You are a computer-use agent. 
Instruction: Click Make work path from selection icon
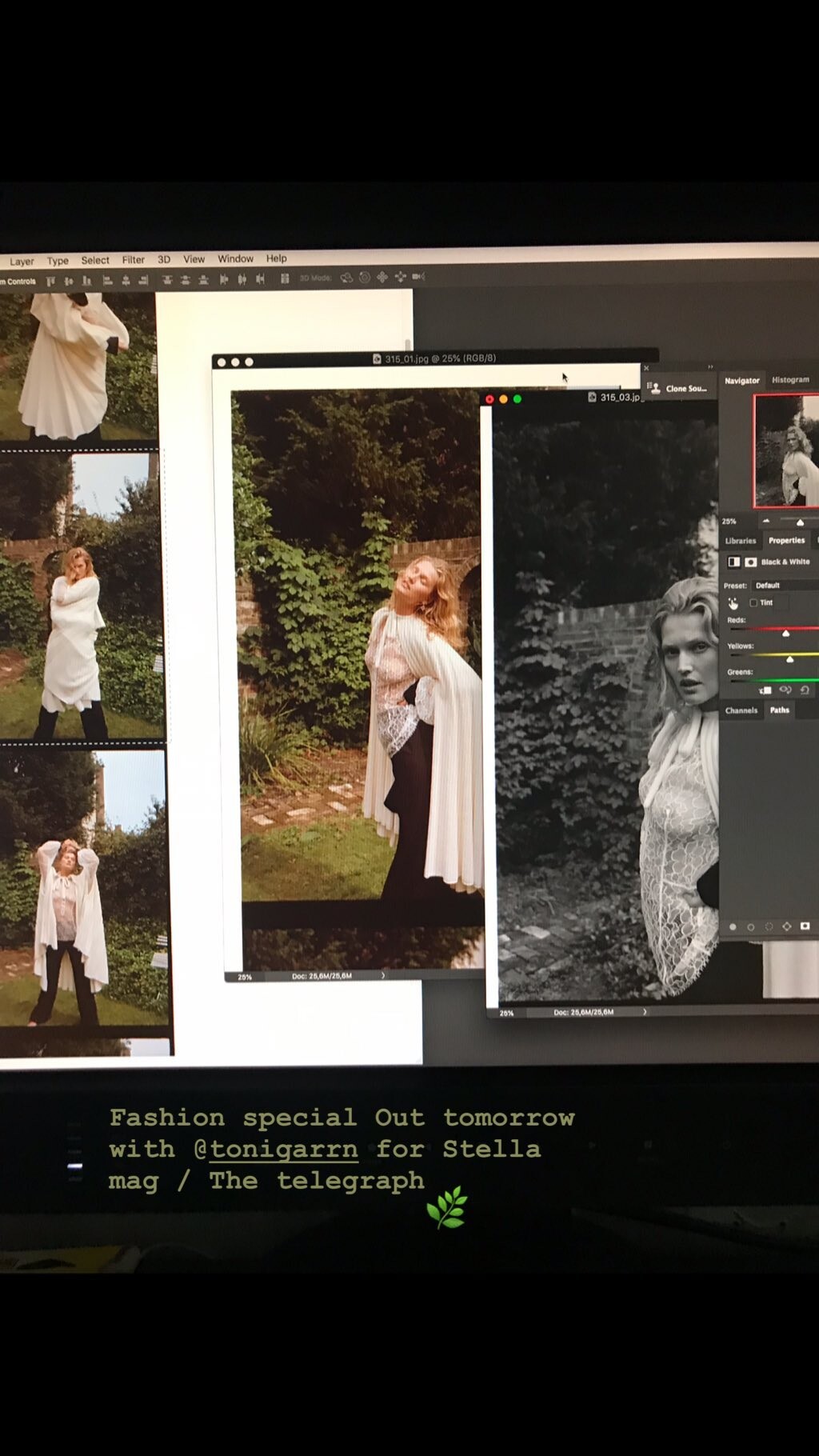pos(787,926)
